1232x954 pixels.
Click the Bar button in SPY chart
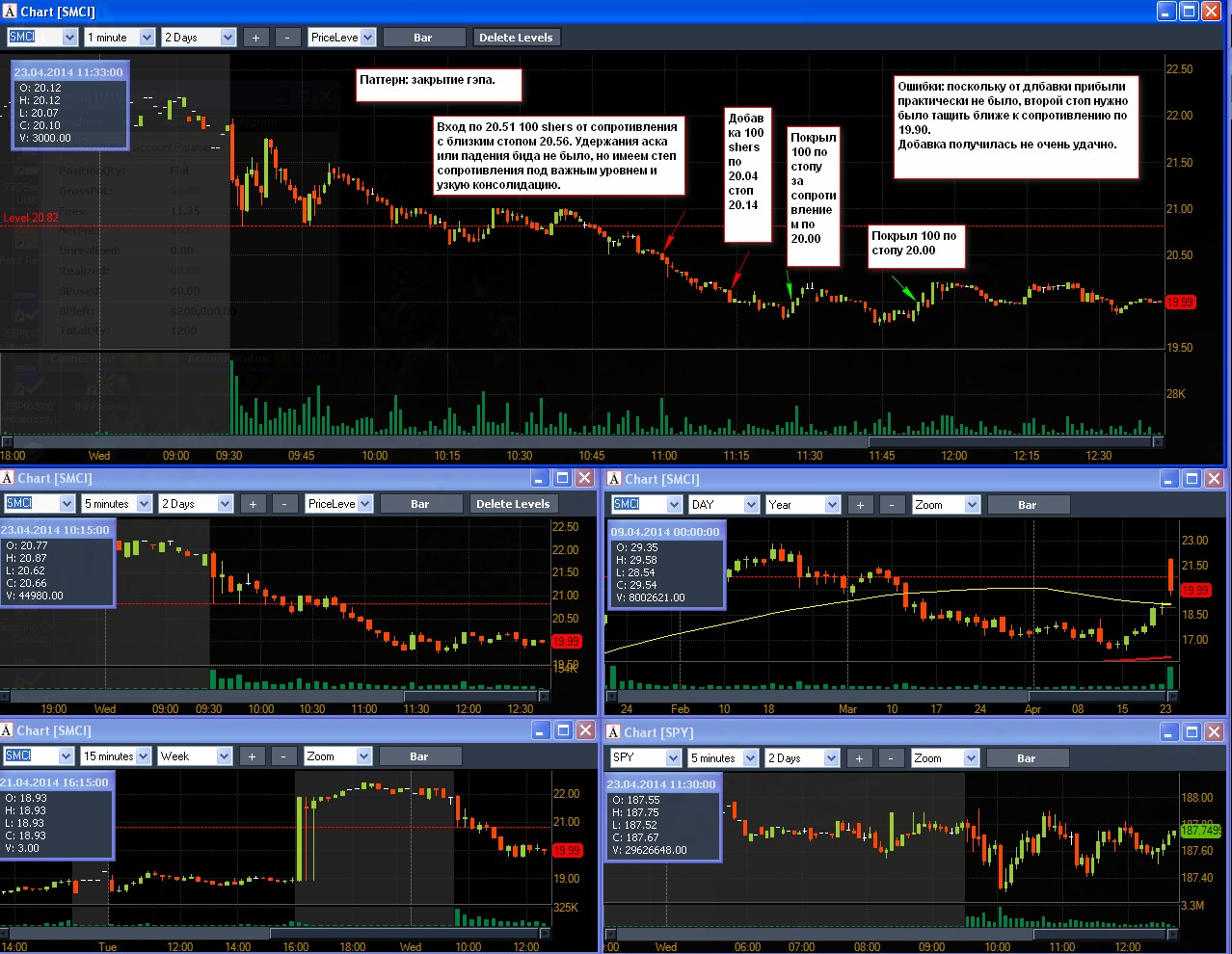point(1027,758)
